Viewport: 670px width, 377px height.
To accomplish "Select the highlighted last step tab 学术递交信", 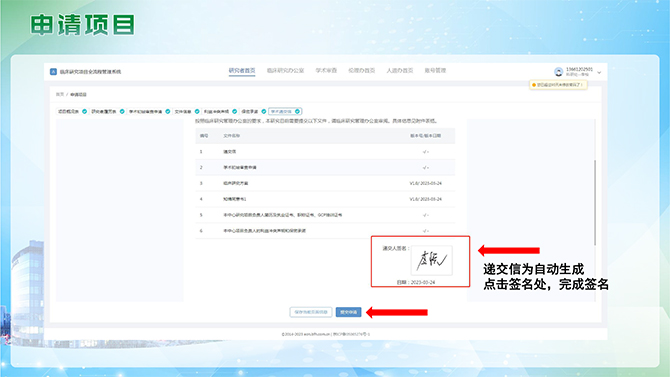I will click(x=285, y=112).
